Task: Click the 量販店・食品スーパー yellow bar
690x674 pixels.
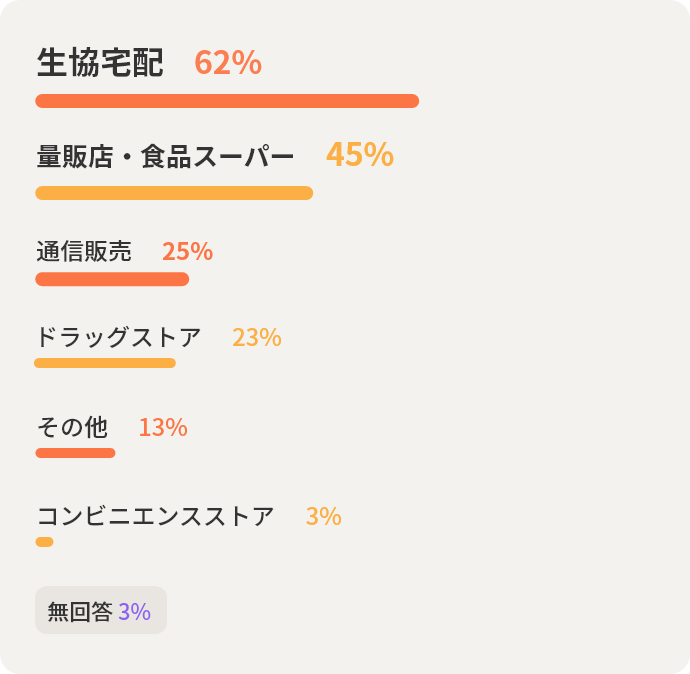Action: (x=174, y=193)
